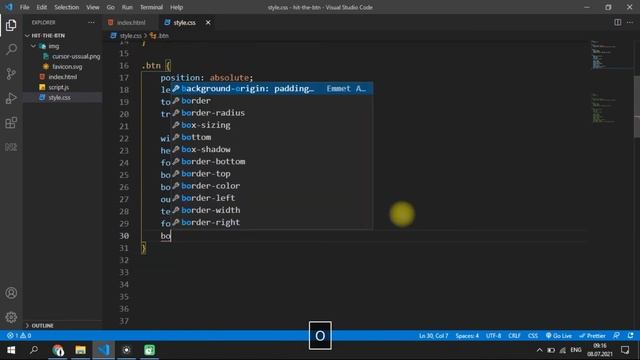640x360 pixels.
Task: Open Windows Start button
Action: pos(11,350)
